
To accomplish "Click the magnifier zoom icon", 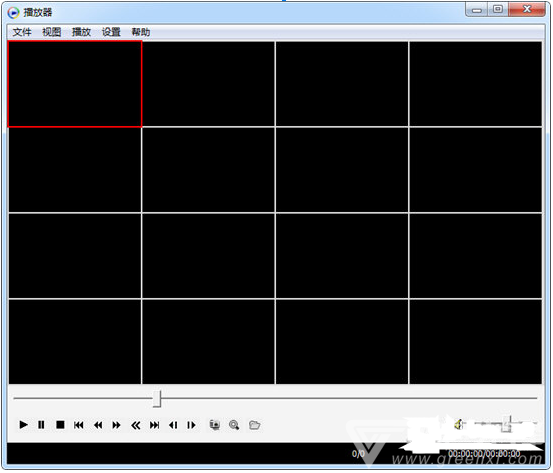I will point(234,425).
